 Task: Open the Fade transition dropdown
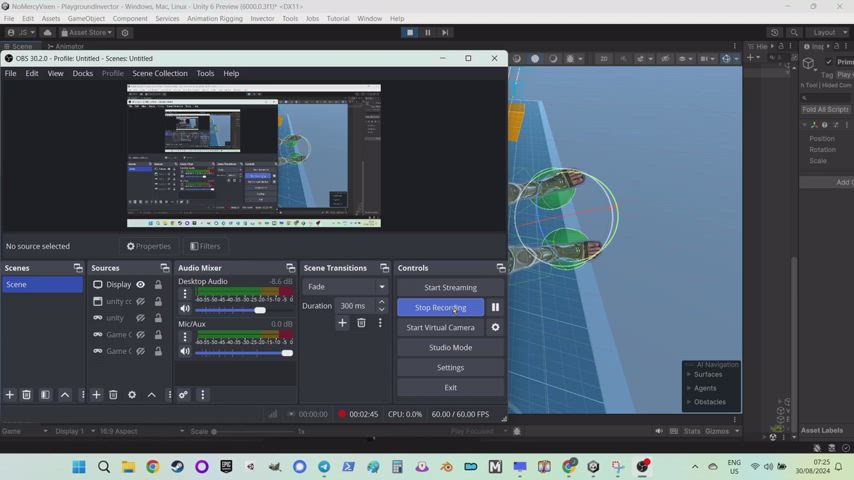[345, 287]
